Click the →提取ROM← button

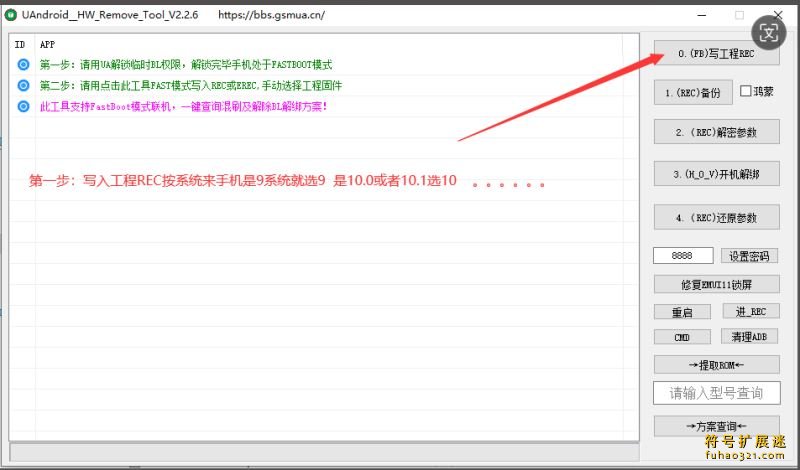[716, 364]
